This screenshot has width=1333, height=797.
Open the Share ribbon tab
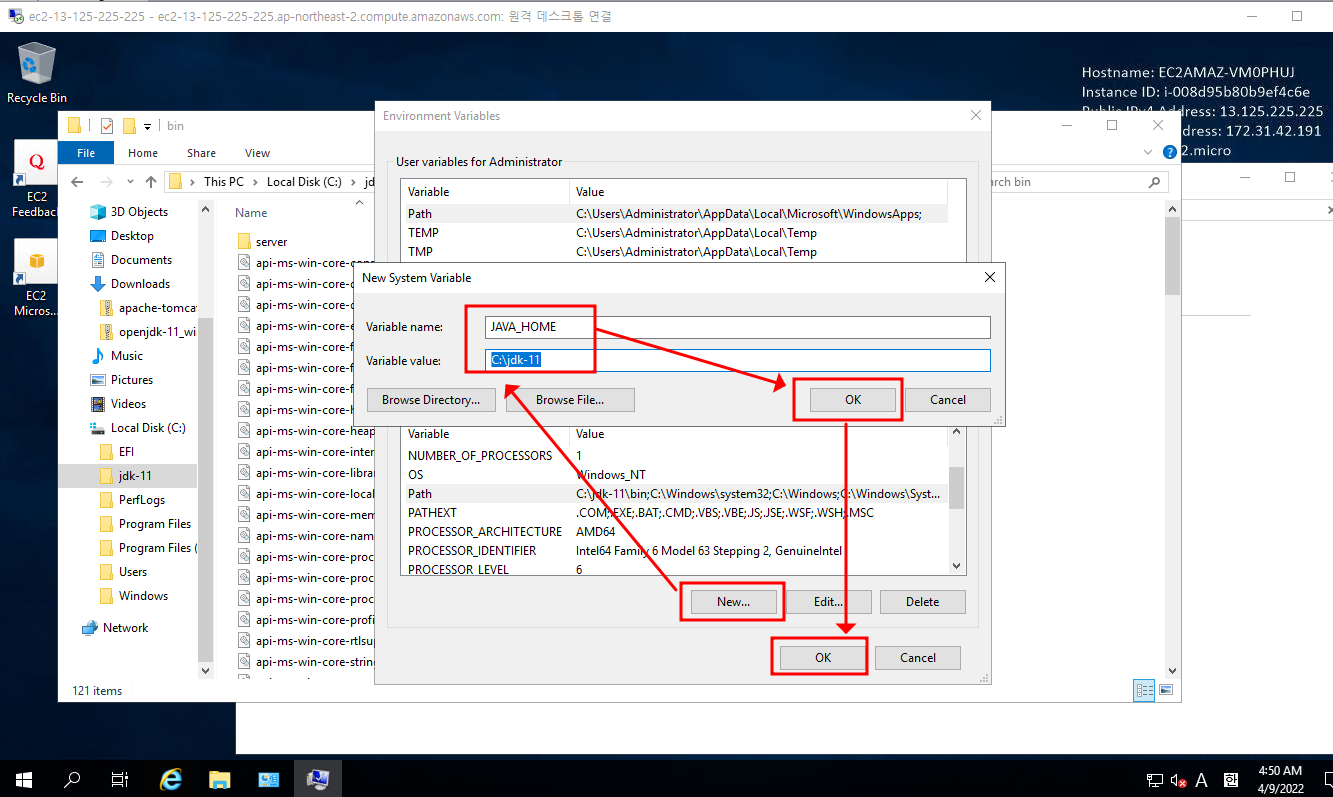(201, 153)
